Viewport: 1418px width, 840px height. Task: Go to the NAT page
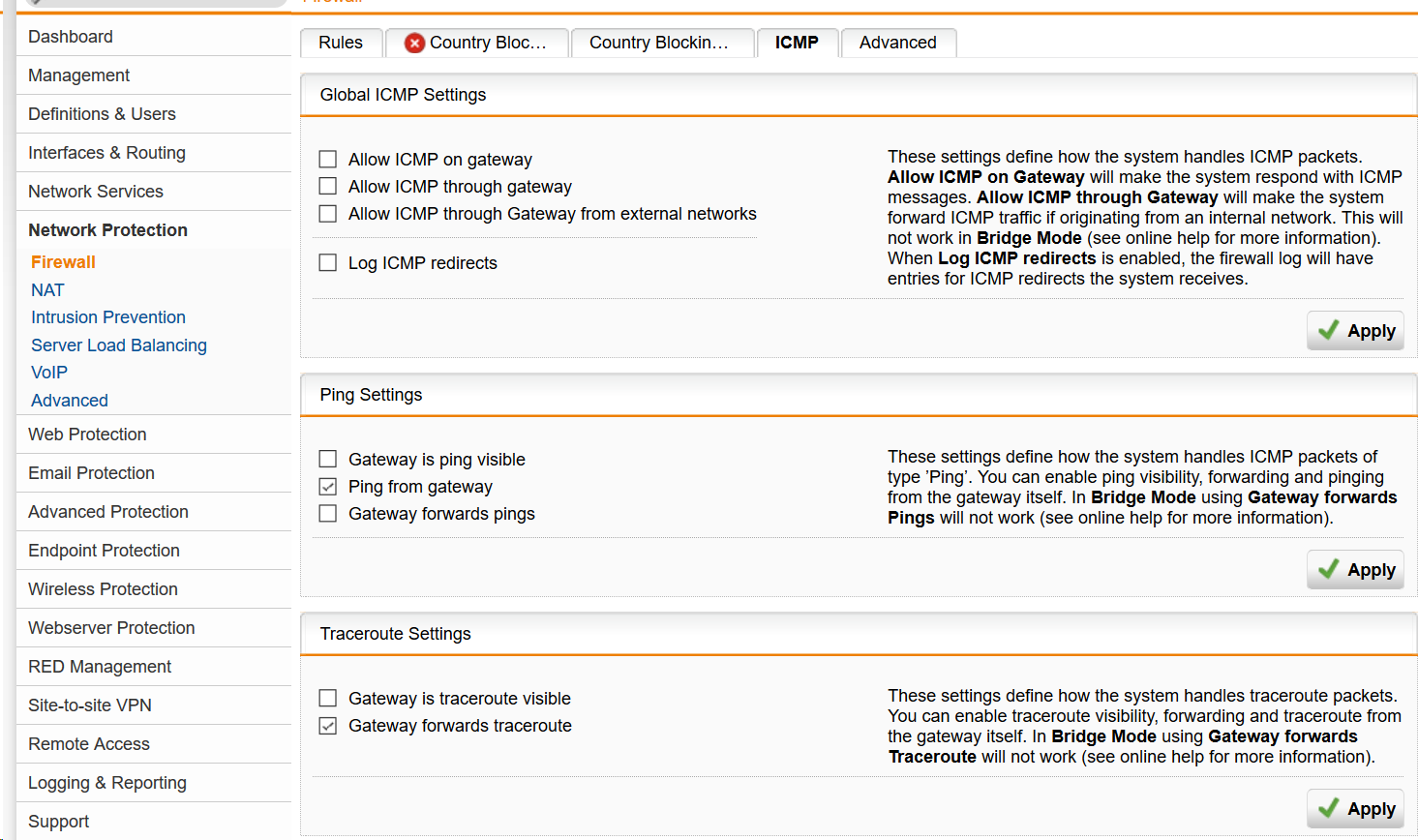coord(47,290)
